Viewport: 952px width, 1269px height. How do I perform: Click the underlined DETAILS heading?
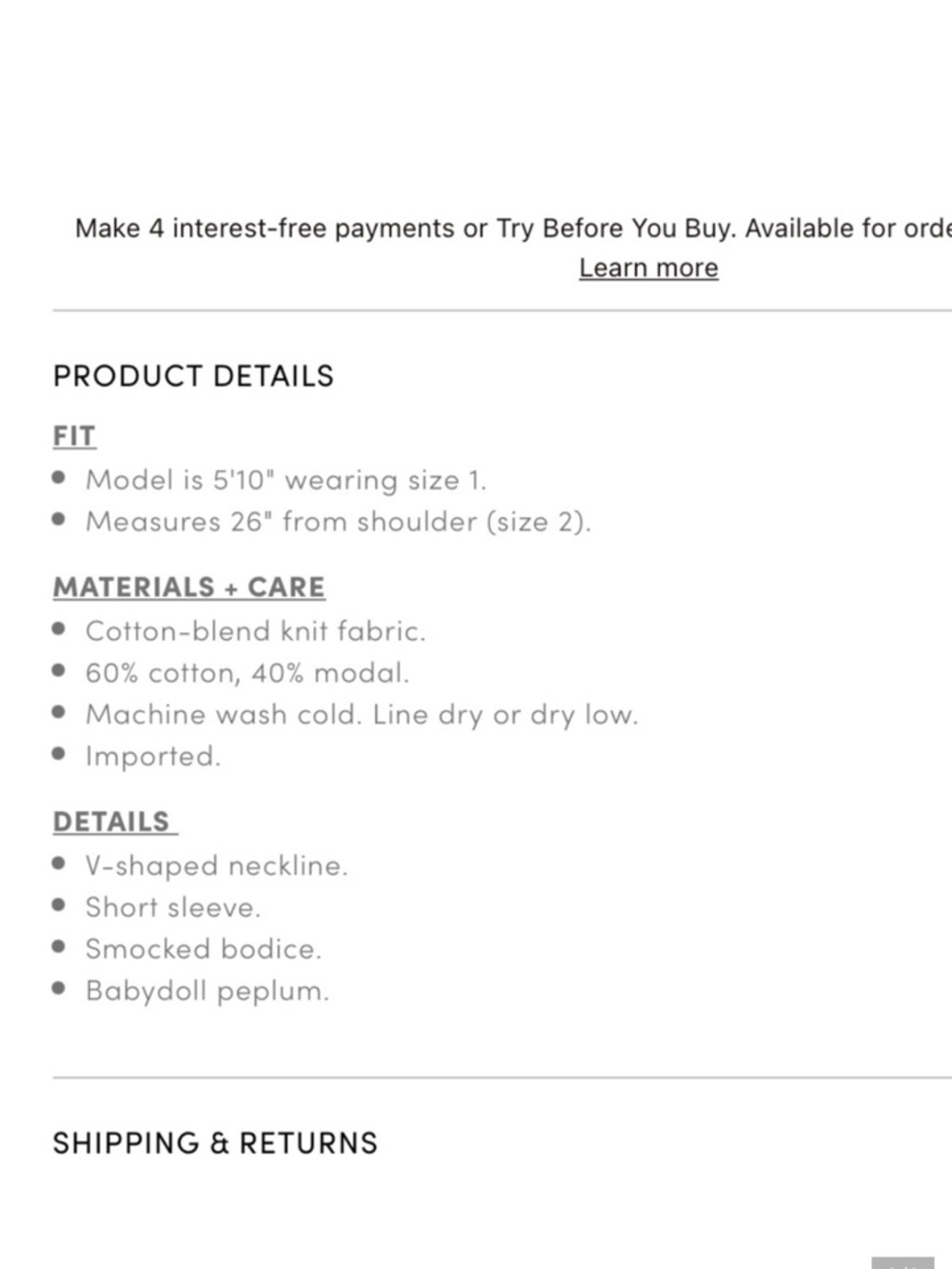pos(114,822)
